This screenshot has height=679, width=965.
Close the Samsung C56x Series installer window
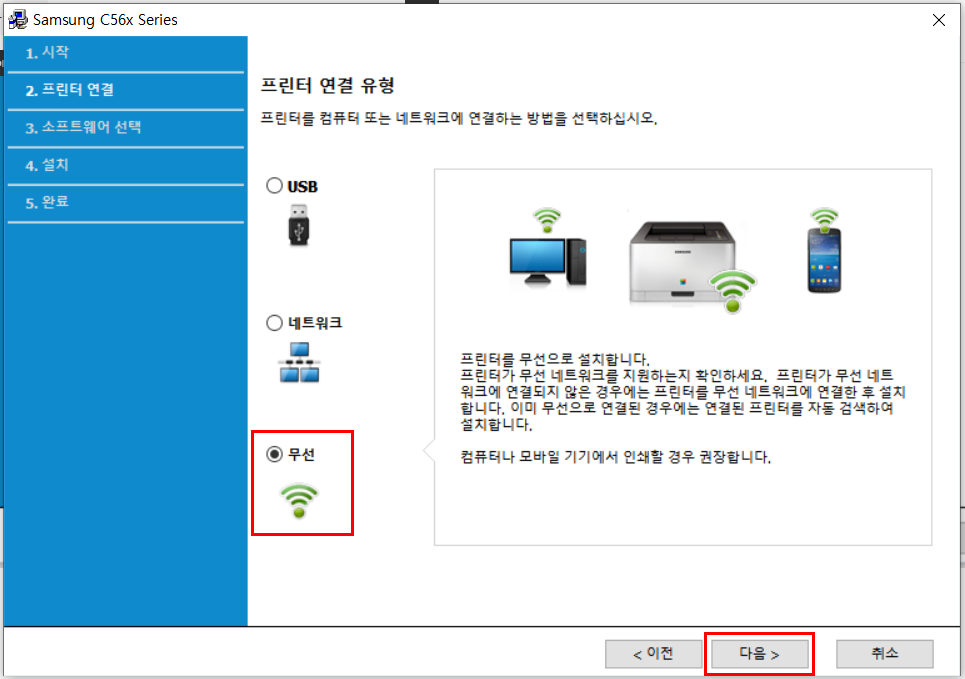click(x=937, y=19)
